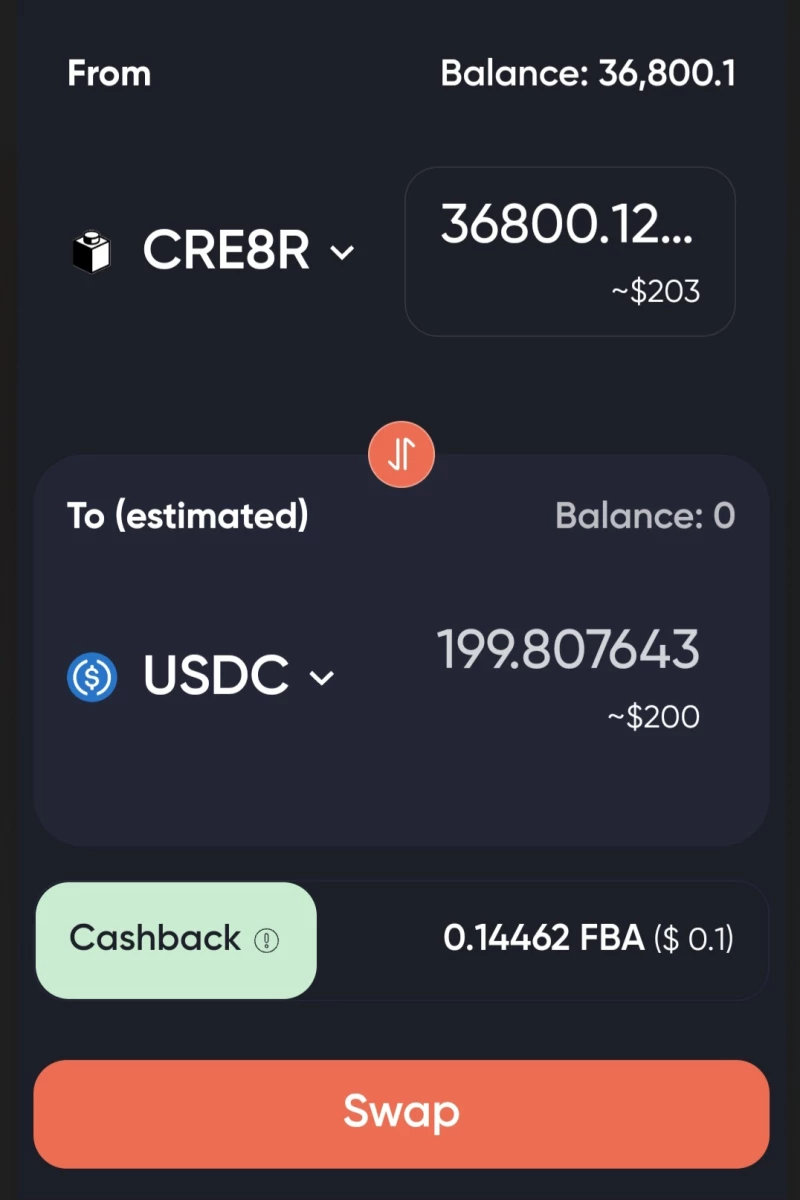
Task: Expand the USDC token chevron
Action: point(321,679)
